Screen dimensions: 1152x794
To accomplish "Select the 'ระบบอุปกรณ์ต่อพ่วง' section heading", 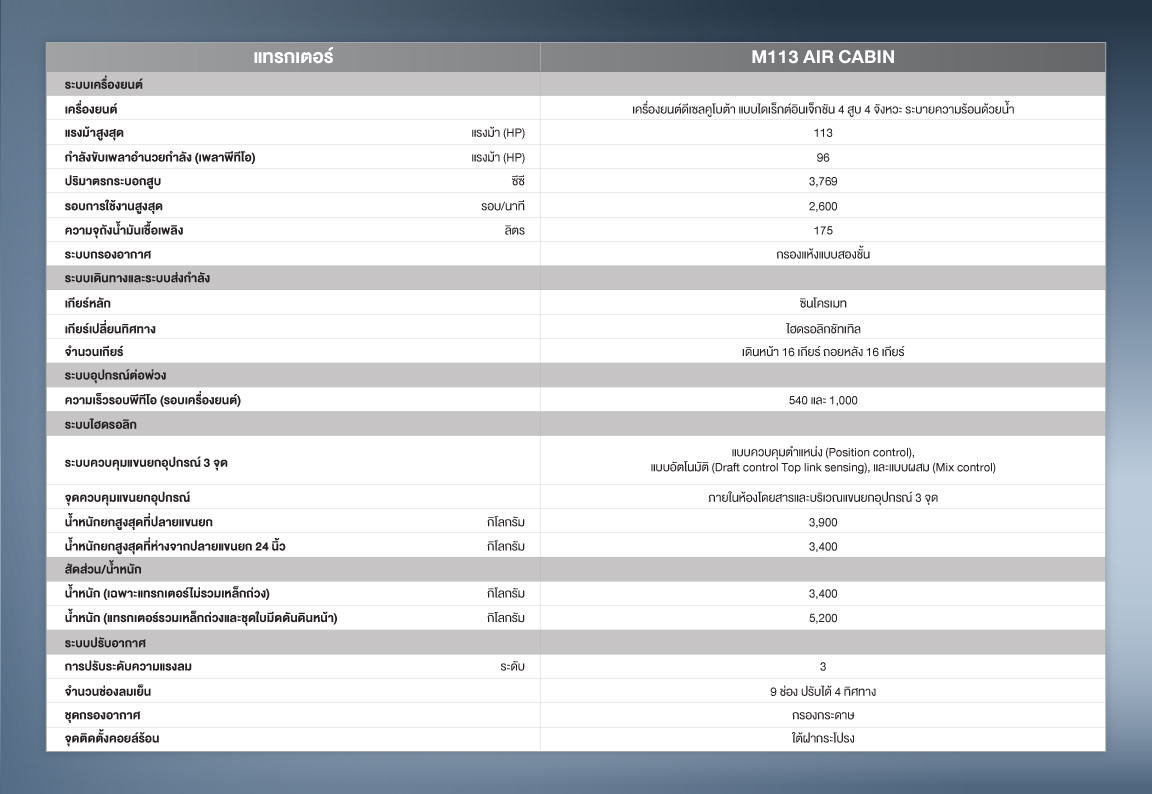I will [115, 375].
